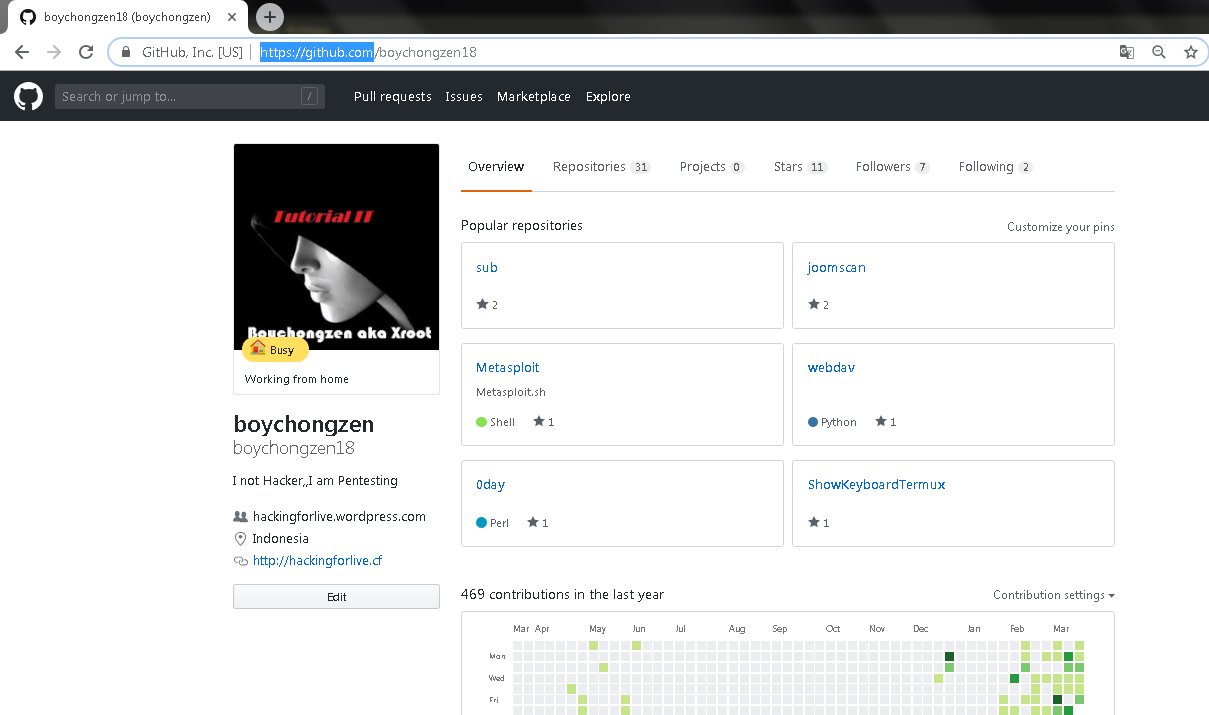The width and height of the screenshot is (1209, 715).
Task: Reload the page with the refresh icon
Action: (x=86, y=52)
